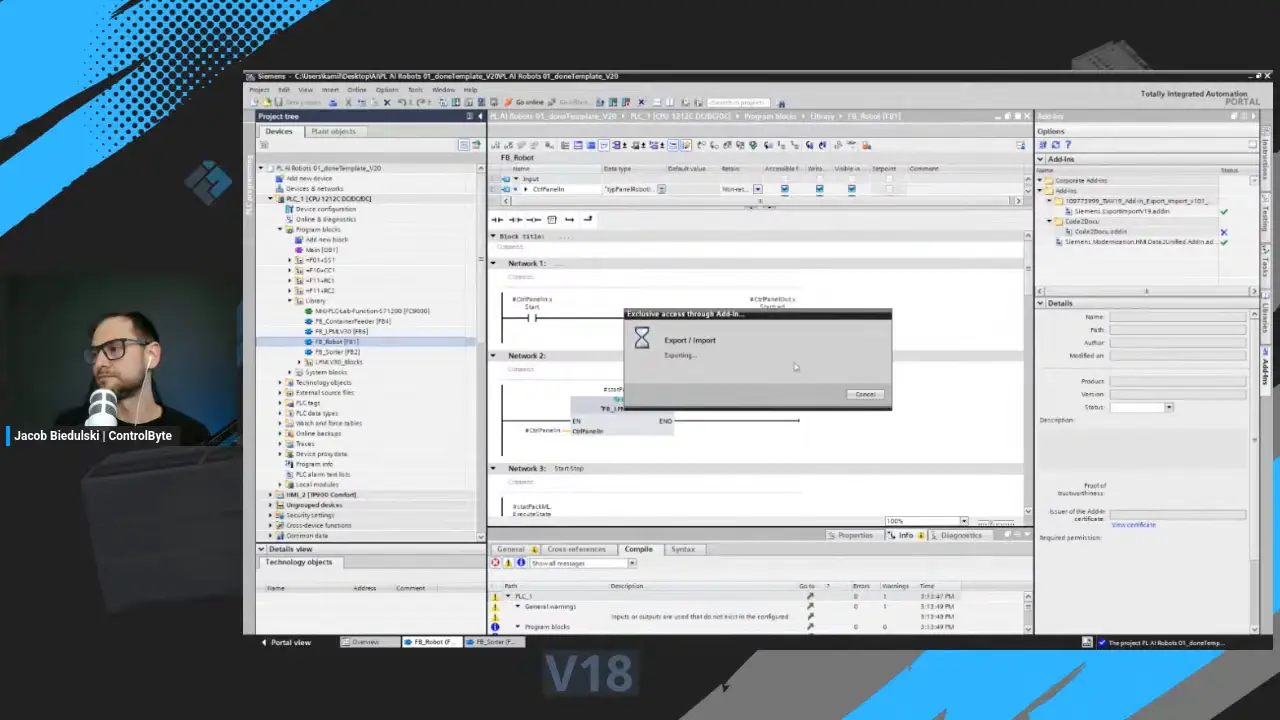Image resolution: width=1280 pixels, height=720 pixels.
Task: Insert empty box instruction
Action: coord(551,219)
